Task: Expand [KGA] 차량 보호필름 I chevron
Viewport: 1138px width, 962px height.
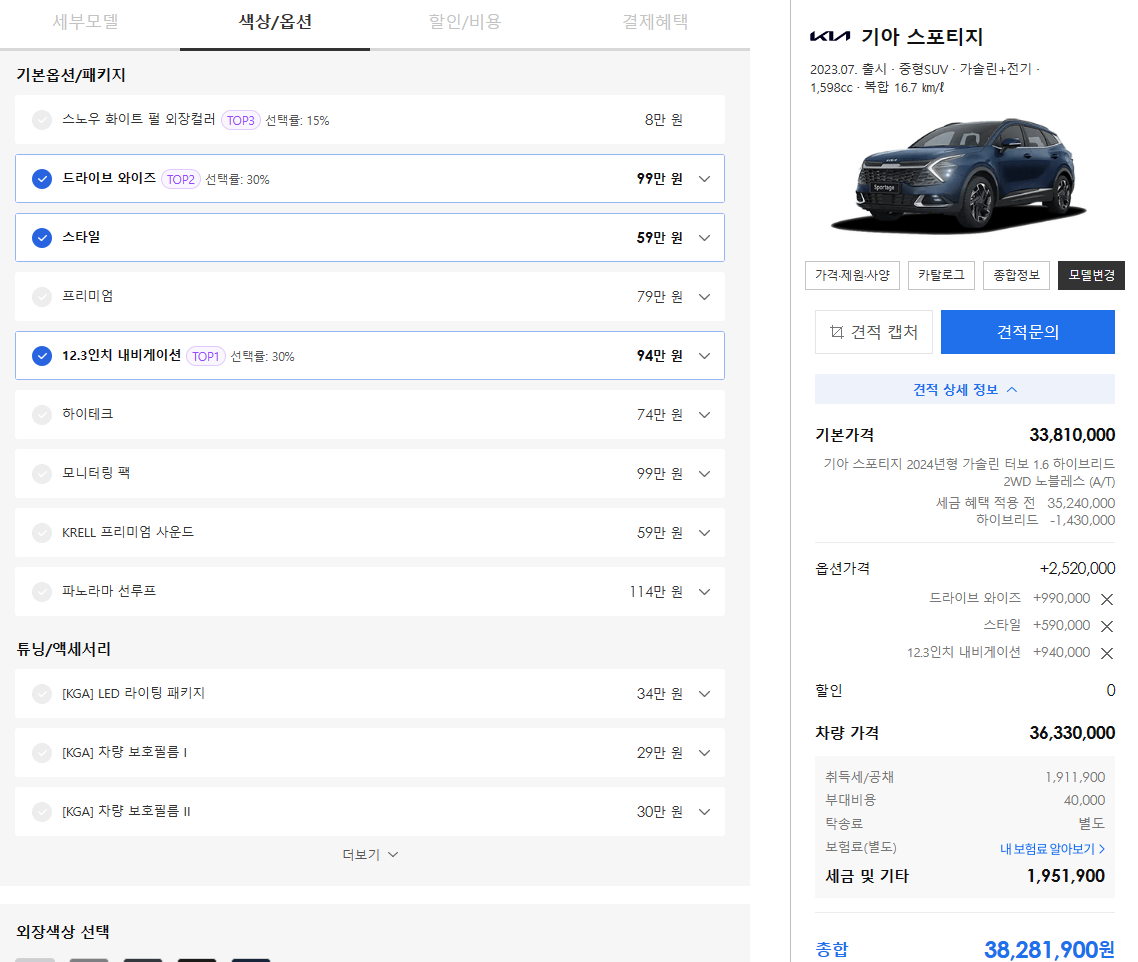Action: 704,753
